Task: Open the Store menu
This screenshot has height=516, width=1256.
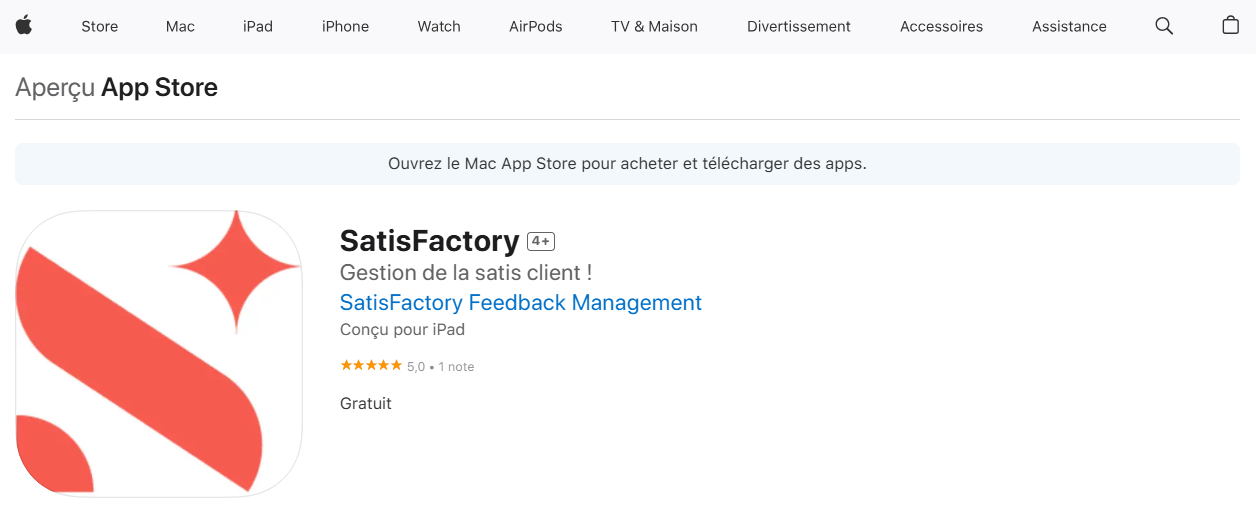Action: coord(100,27)
